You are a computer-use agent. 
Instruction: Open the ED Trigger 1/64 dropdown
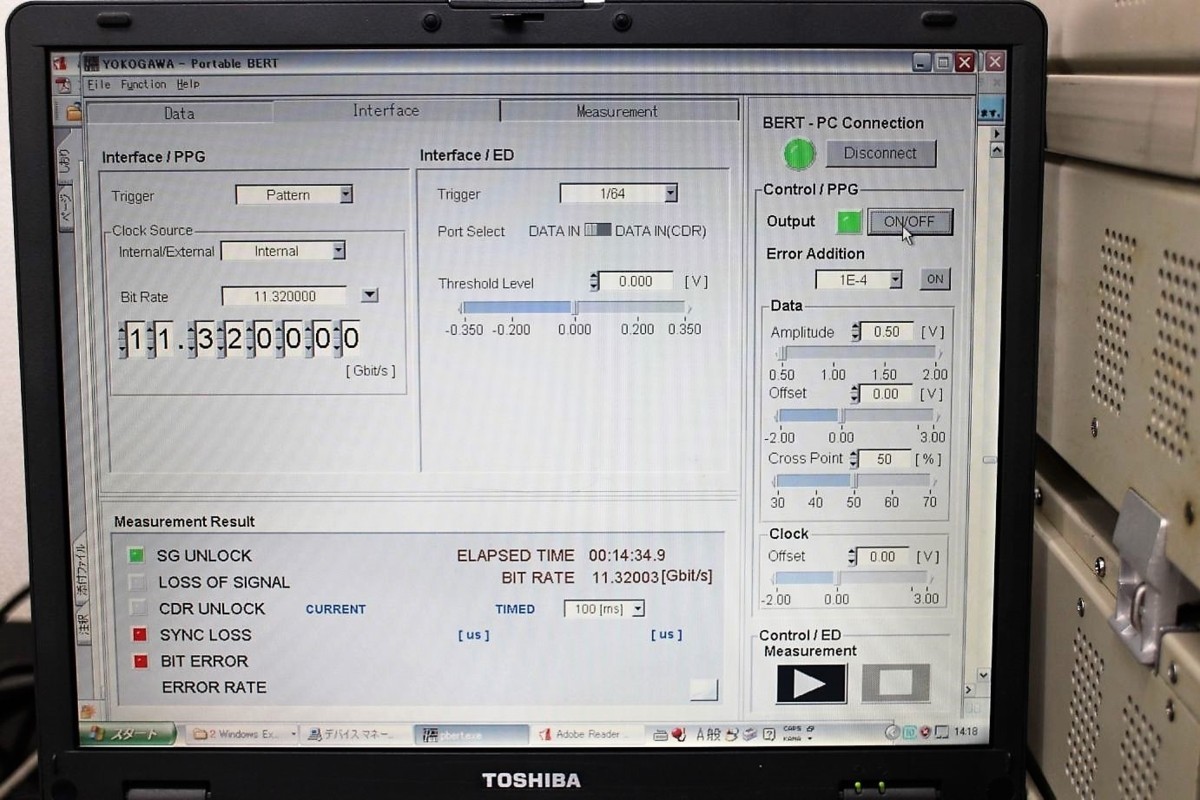pyautogui.click(x=670, y=194)
